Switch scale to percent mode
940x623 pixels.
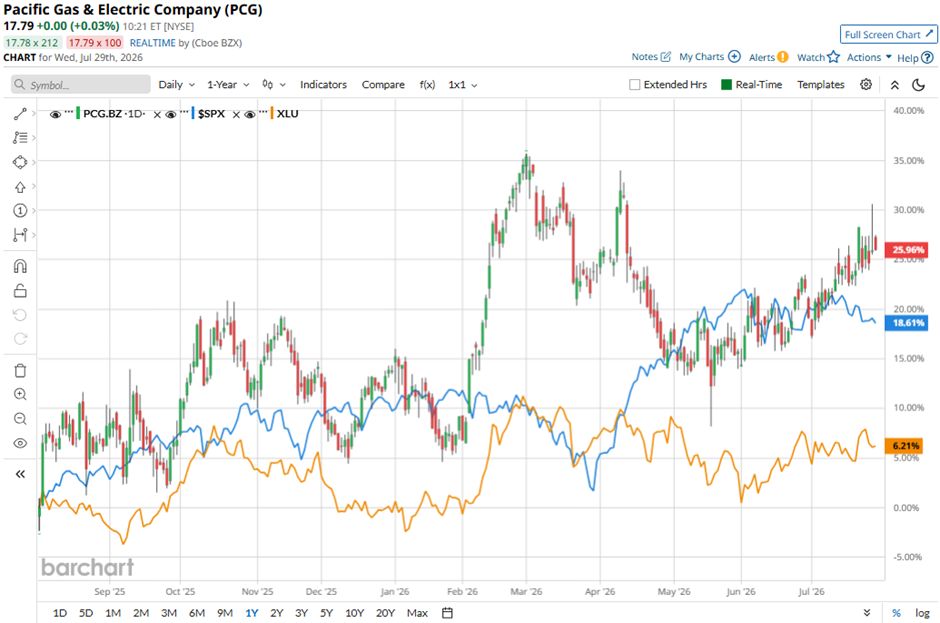pyautogui.click(x=896, y=613)
